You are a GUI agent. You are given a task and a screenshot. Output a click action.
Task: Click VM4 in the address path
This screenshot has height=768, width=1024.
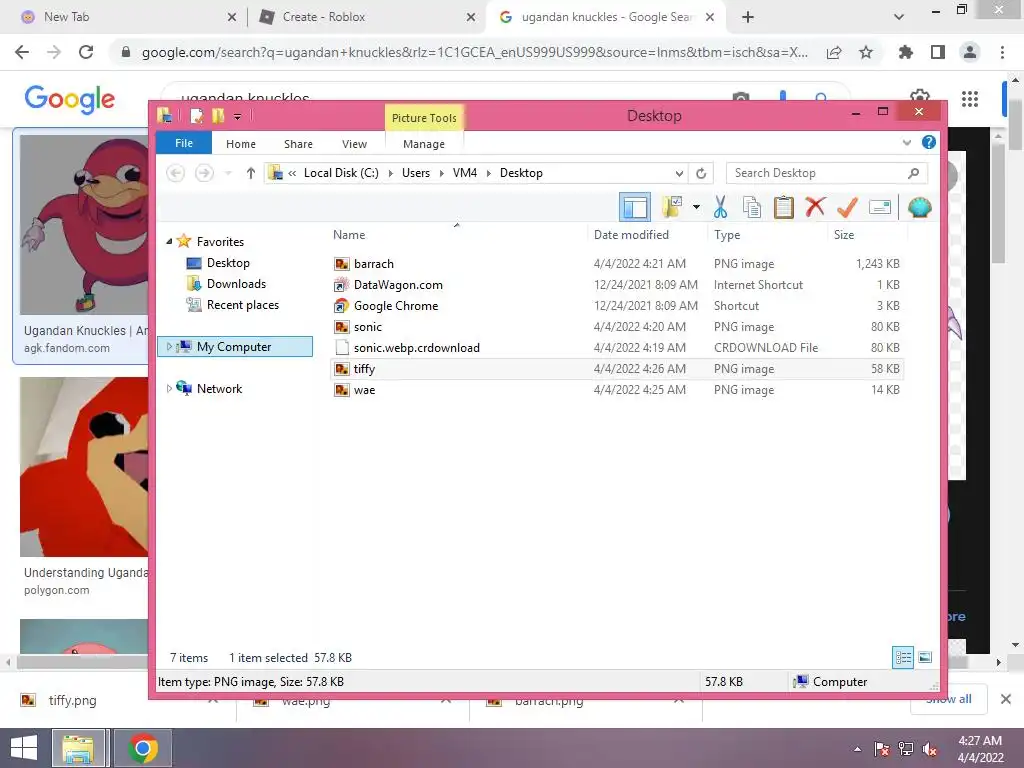464,173
